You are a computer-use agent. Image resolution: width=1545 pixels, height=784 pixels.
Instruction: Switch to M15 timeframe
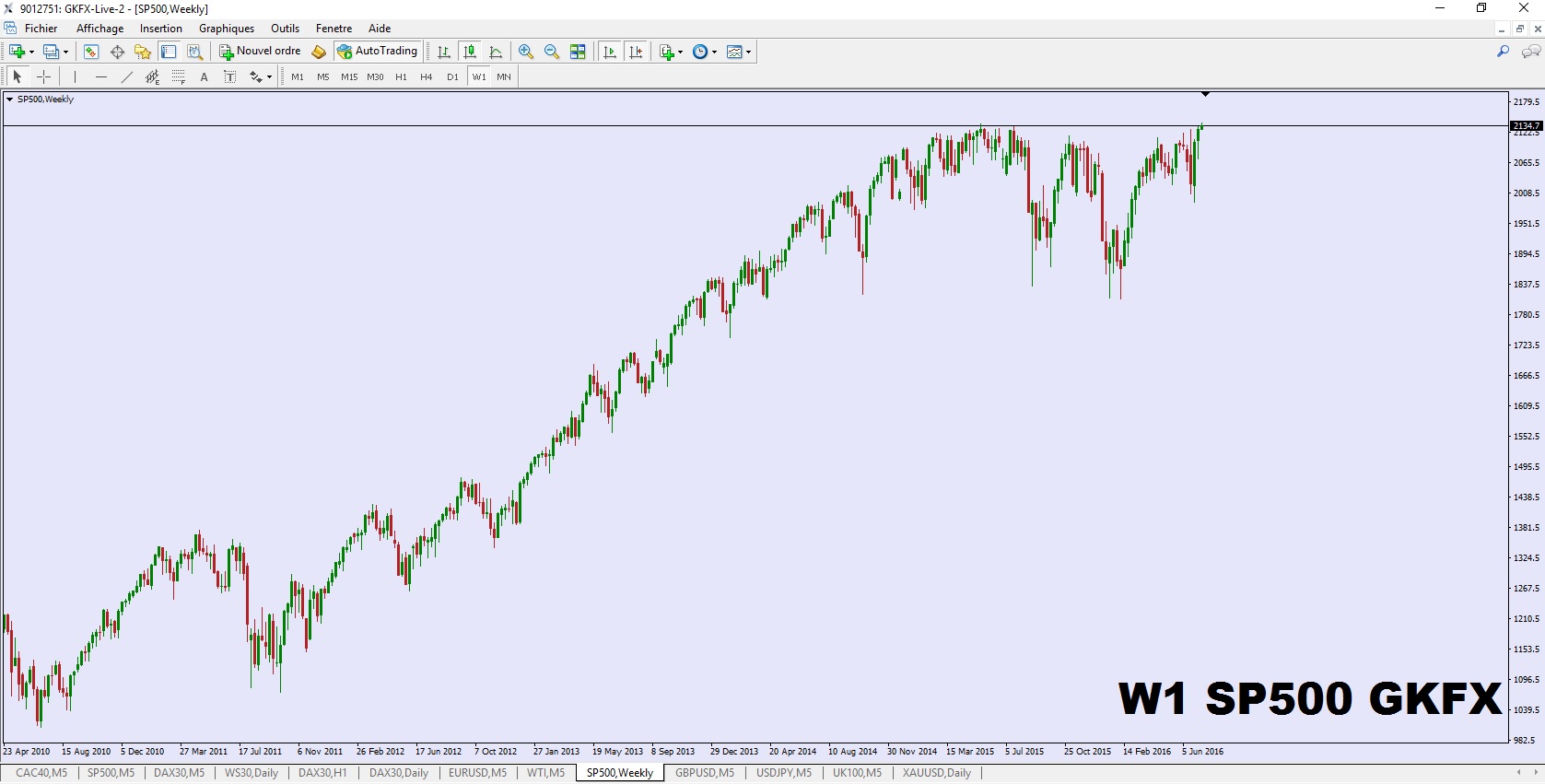349,77
